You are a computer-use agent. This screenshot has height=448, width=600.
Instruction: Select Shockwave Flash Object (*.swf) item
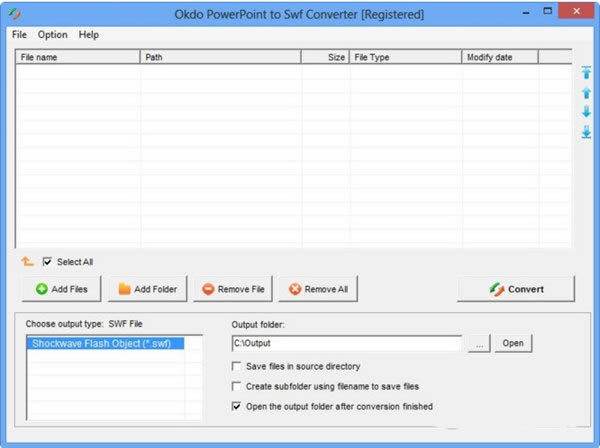point(105,343)
